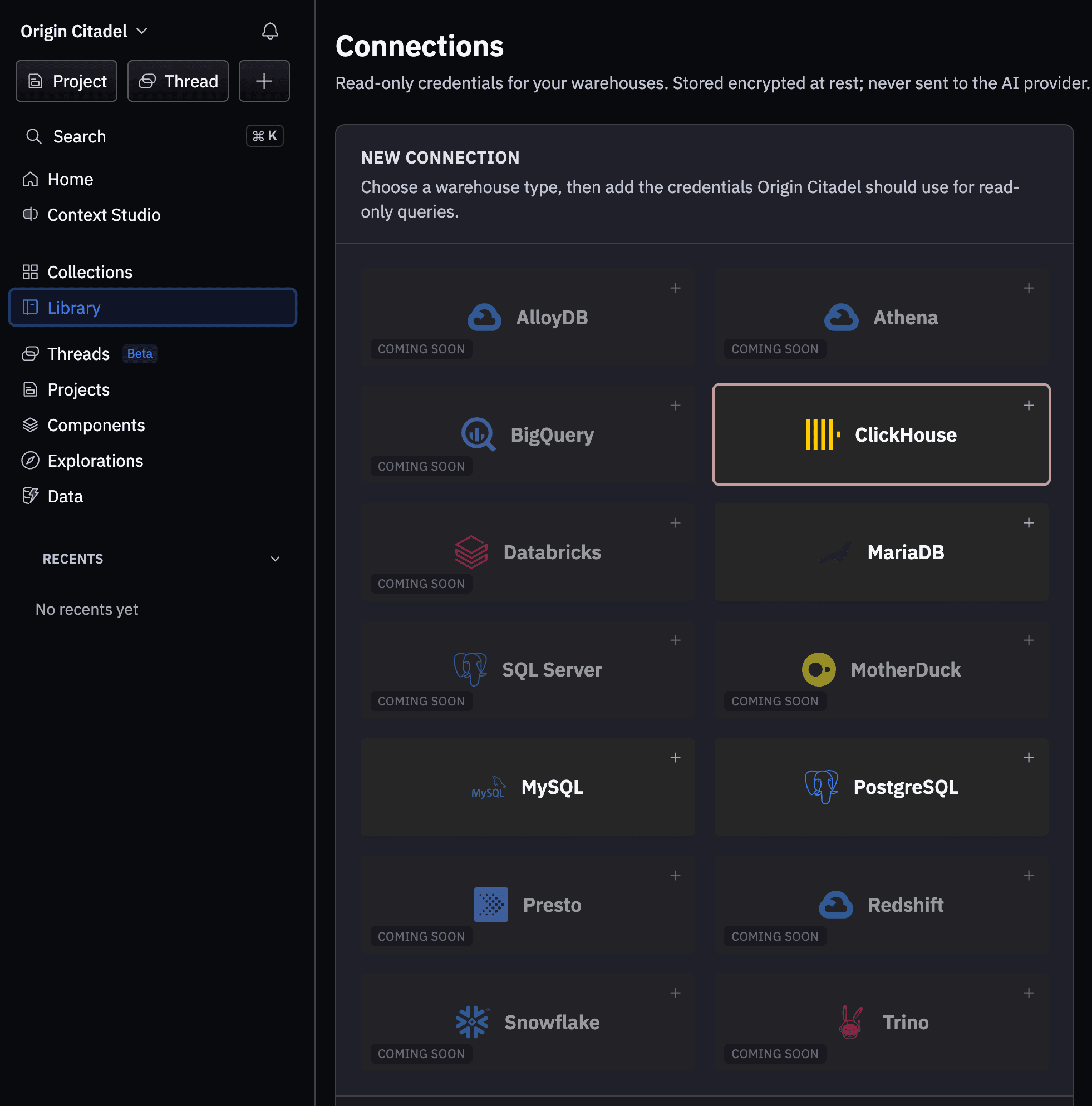This screenshot has height=1106, width=1092.
Task: Expand the Origin Citadel workspace switcher
Action: click(x=84, y=31)
